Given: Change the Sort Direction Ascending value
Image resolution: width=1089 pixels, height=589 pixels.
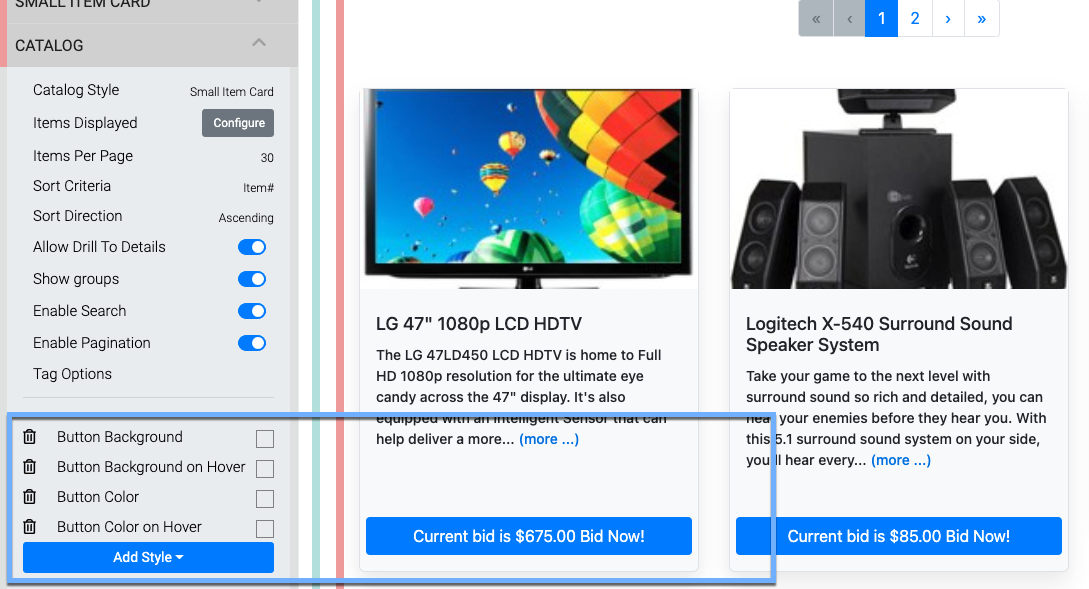Looking at the screenshot, I should click(246, 217).
